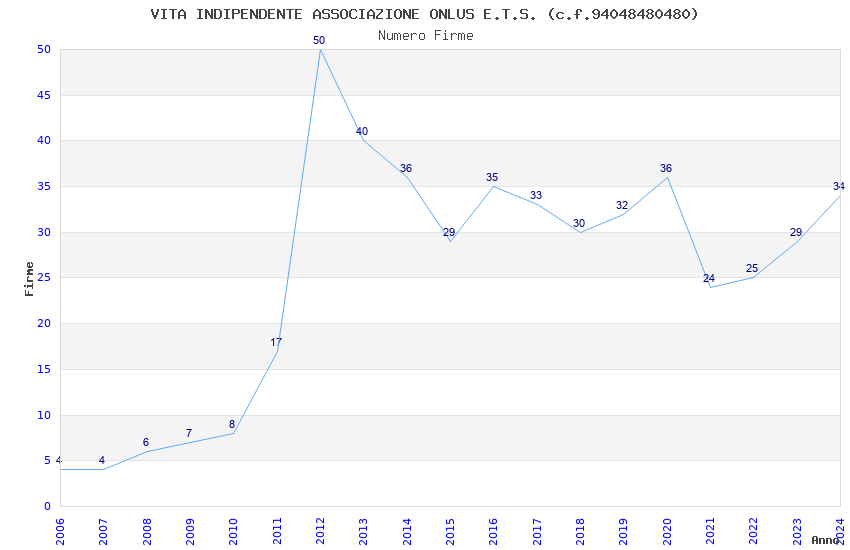Click the y-axis tick label 20
Viewport: 850px width, 550px height.
tap(44, 323)
